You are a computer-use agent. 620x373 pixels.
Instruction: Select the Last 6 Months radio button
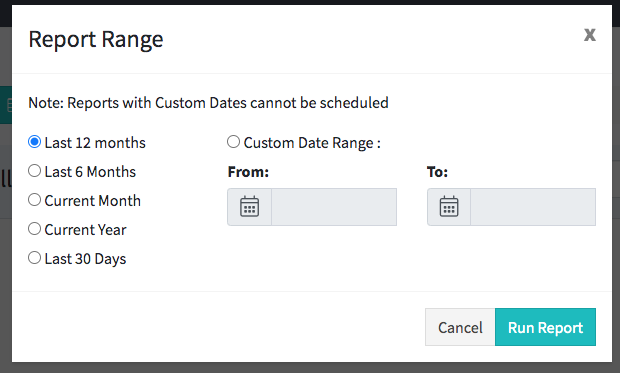(34, 171)
